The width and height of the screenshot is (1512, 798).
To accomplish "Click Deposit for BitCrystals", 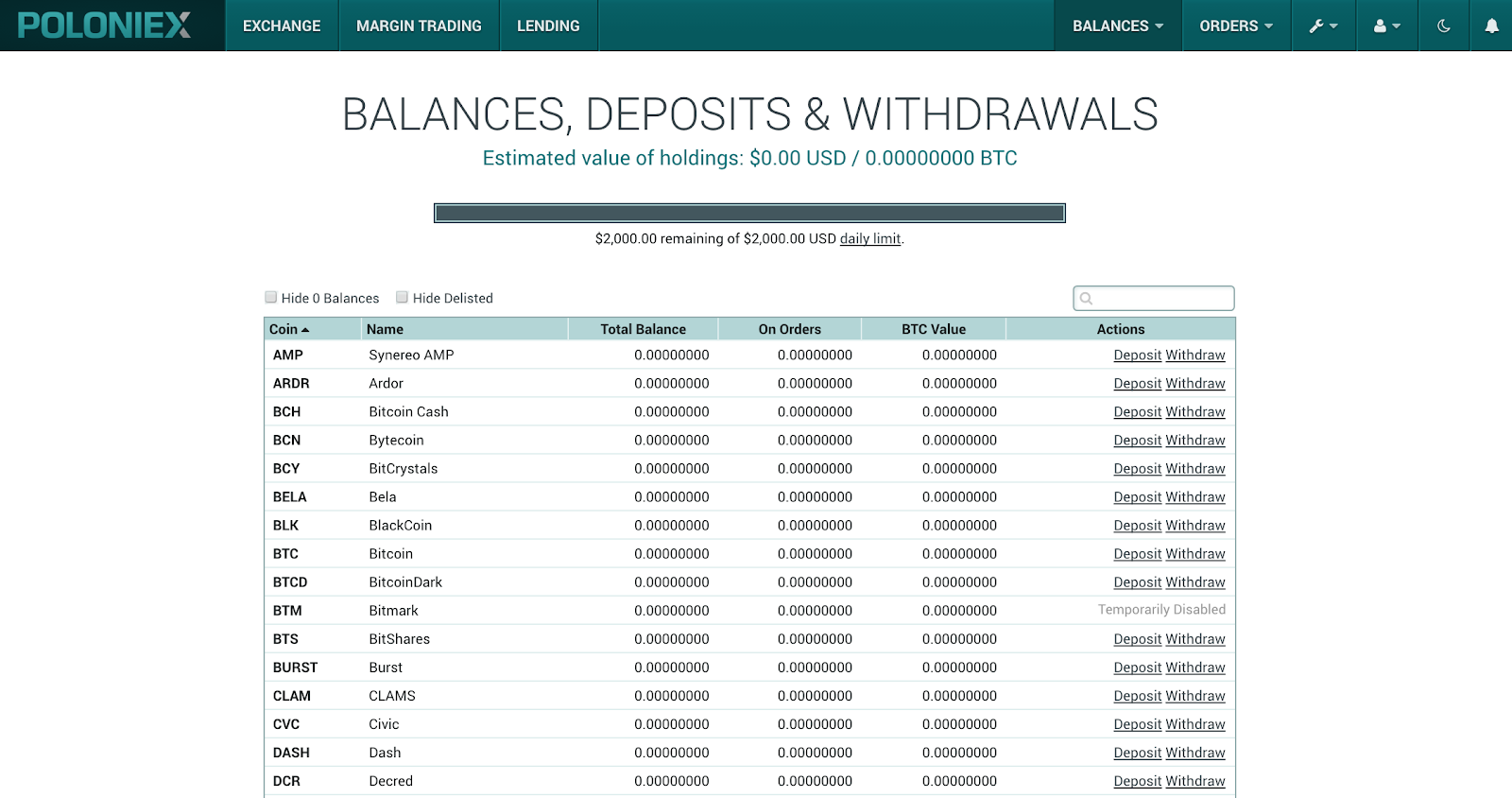I will (x=1137, y=468).
